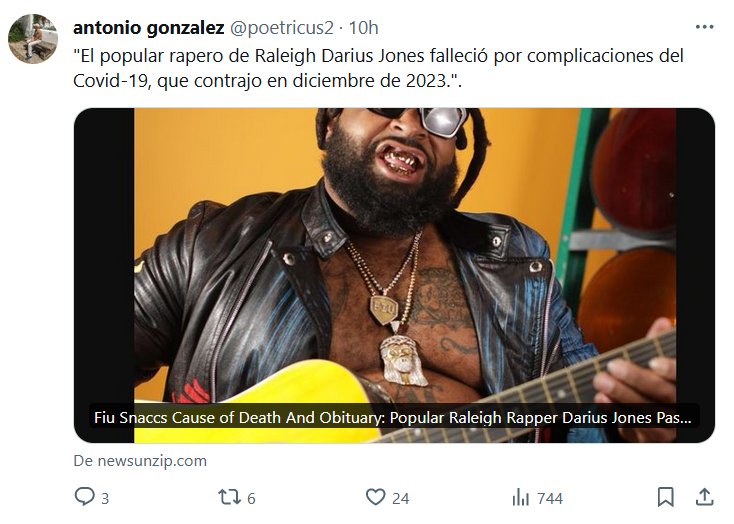
Task: Click the tweet text about Darius Jones
Action: [378, 68]
